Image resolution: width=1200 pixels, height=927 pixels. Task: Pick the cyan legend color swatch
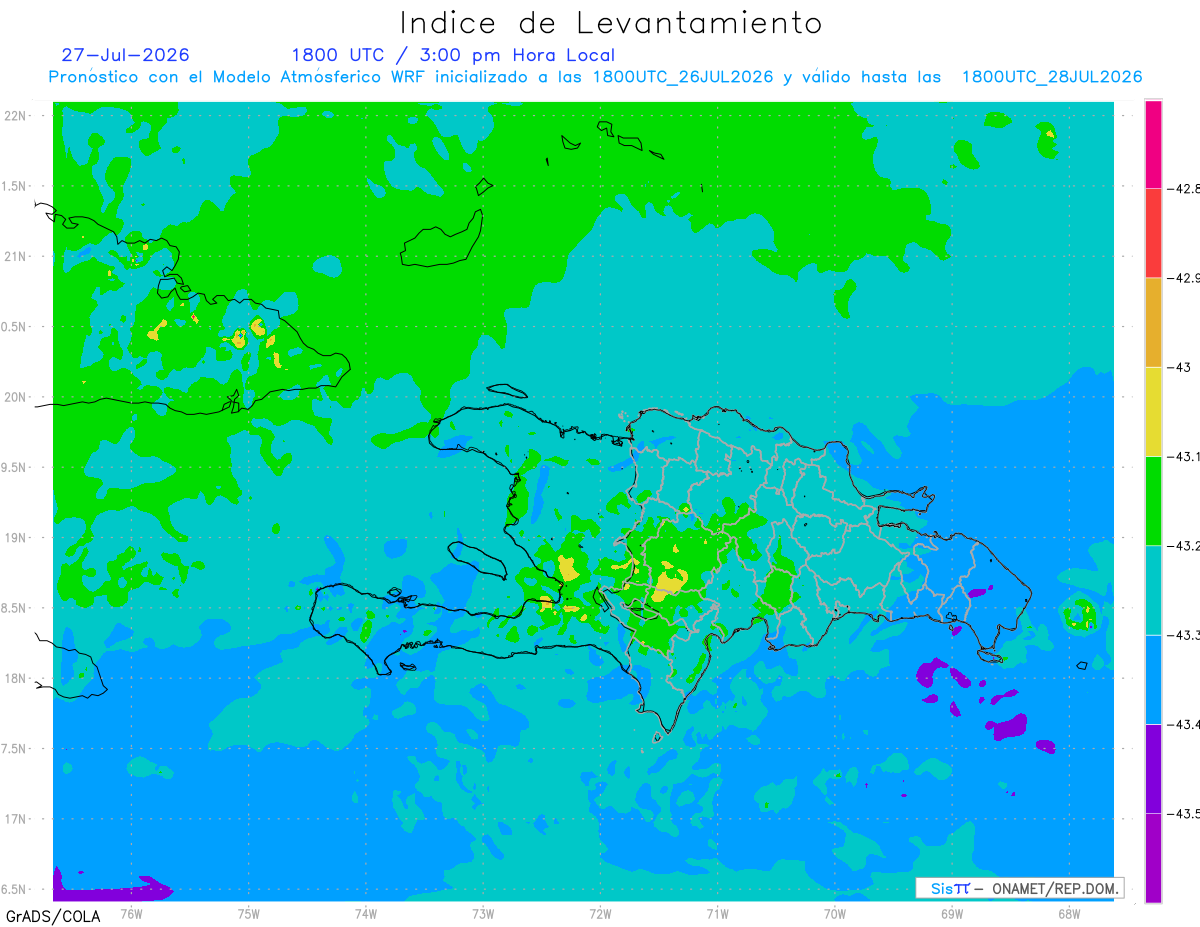point(1153,590)
